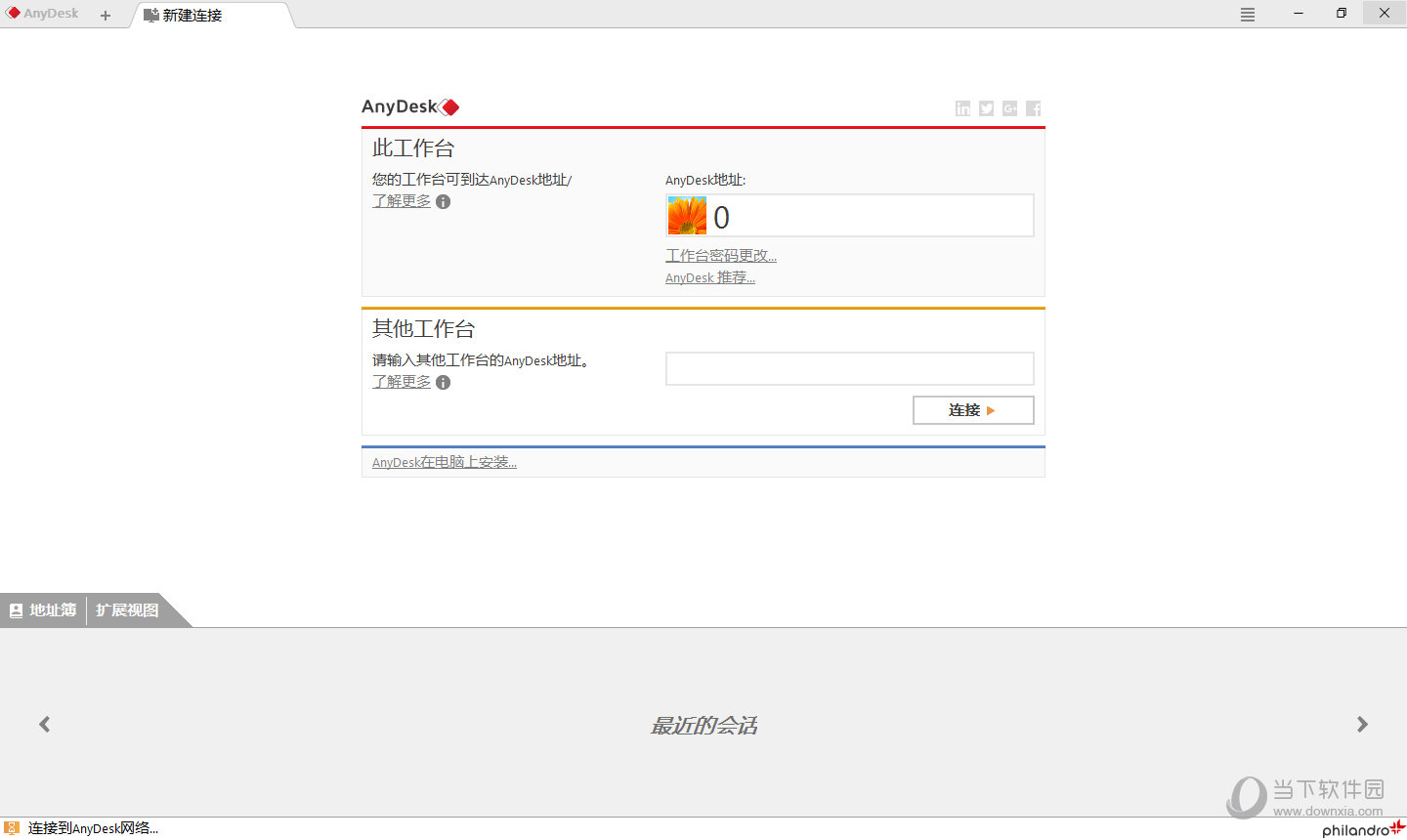Show previous recent sessions with left arrow
The height and width of the screenshot is (840, 1407).
45,724
